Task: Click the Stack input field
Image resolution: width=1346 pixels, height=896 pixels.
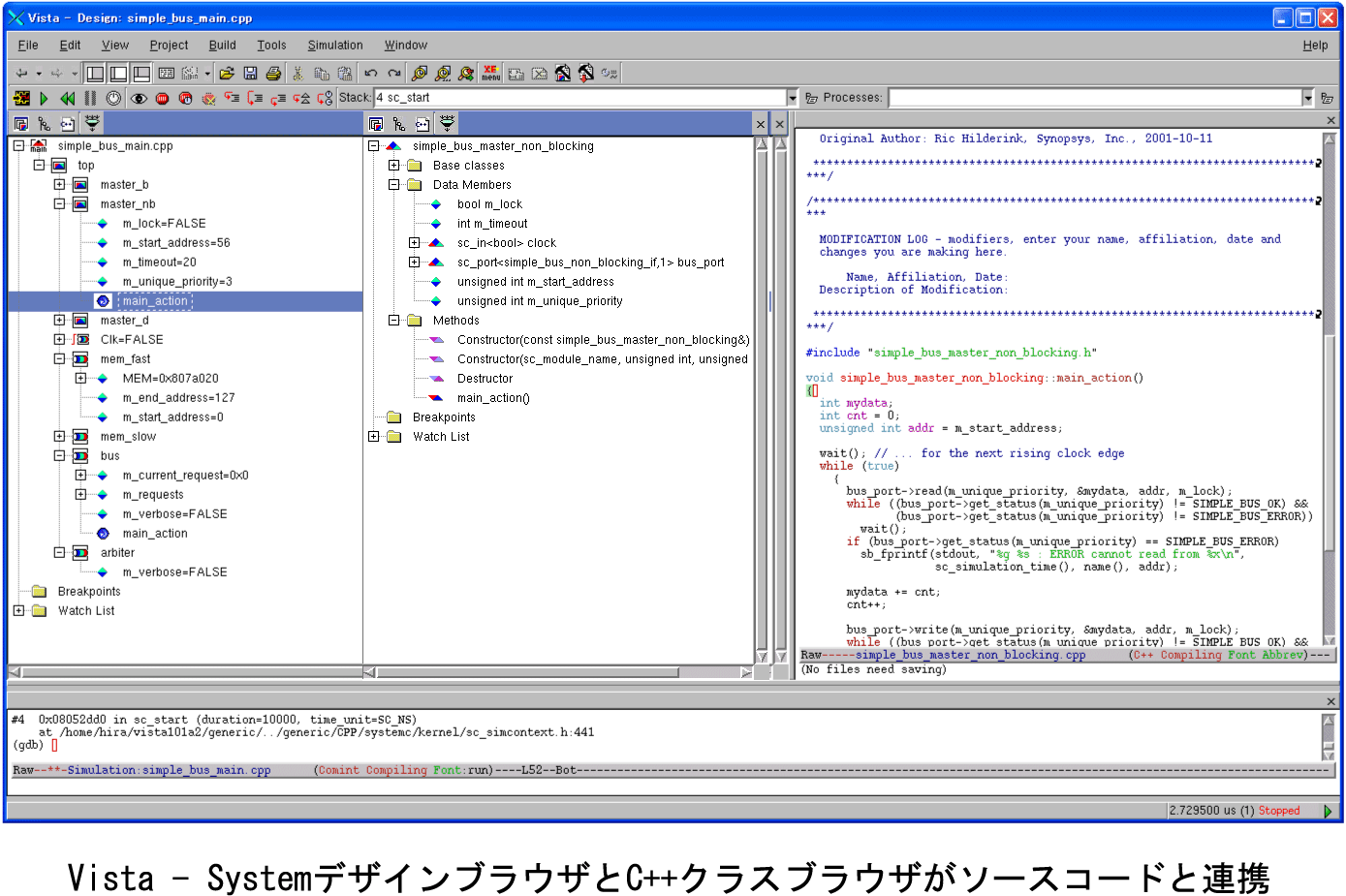Action: 579,98
